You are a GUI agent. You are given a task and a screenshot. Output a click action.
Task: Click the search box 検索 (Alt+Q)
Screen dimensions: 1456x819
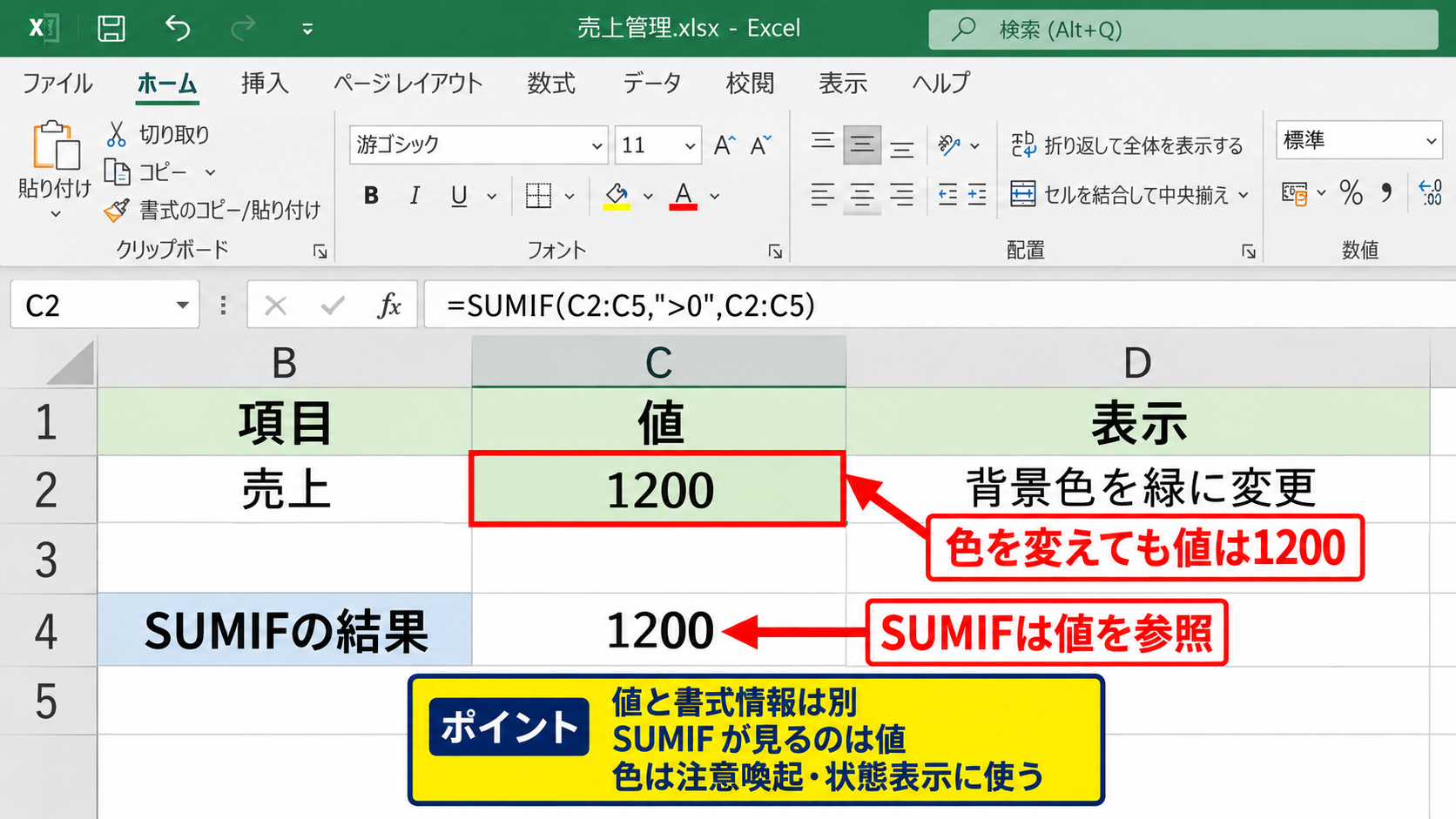[1183, 30]
